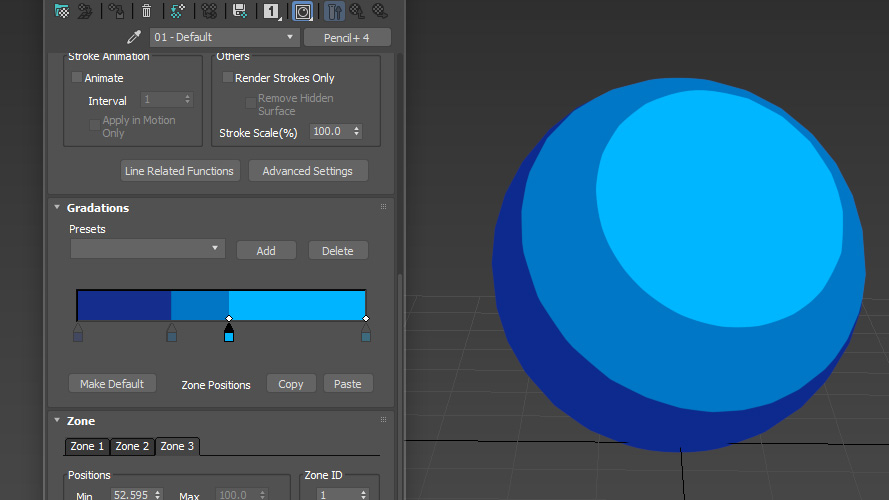The height and width of the screenshot is (500, 889).
Task: Click the Add preset button
Action: [266, 251]
